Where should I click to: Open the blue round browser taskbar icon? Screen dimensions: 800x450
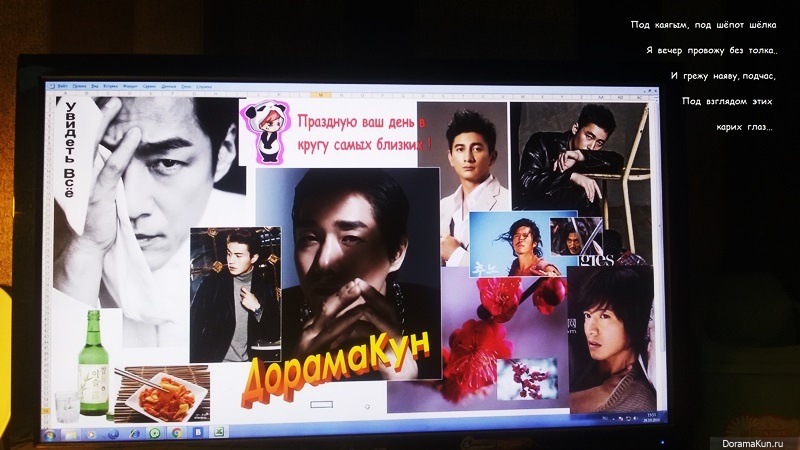(x=113, y=434)
